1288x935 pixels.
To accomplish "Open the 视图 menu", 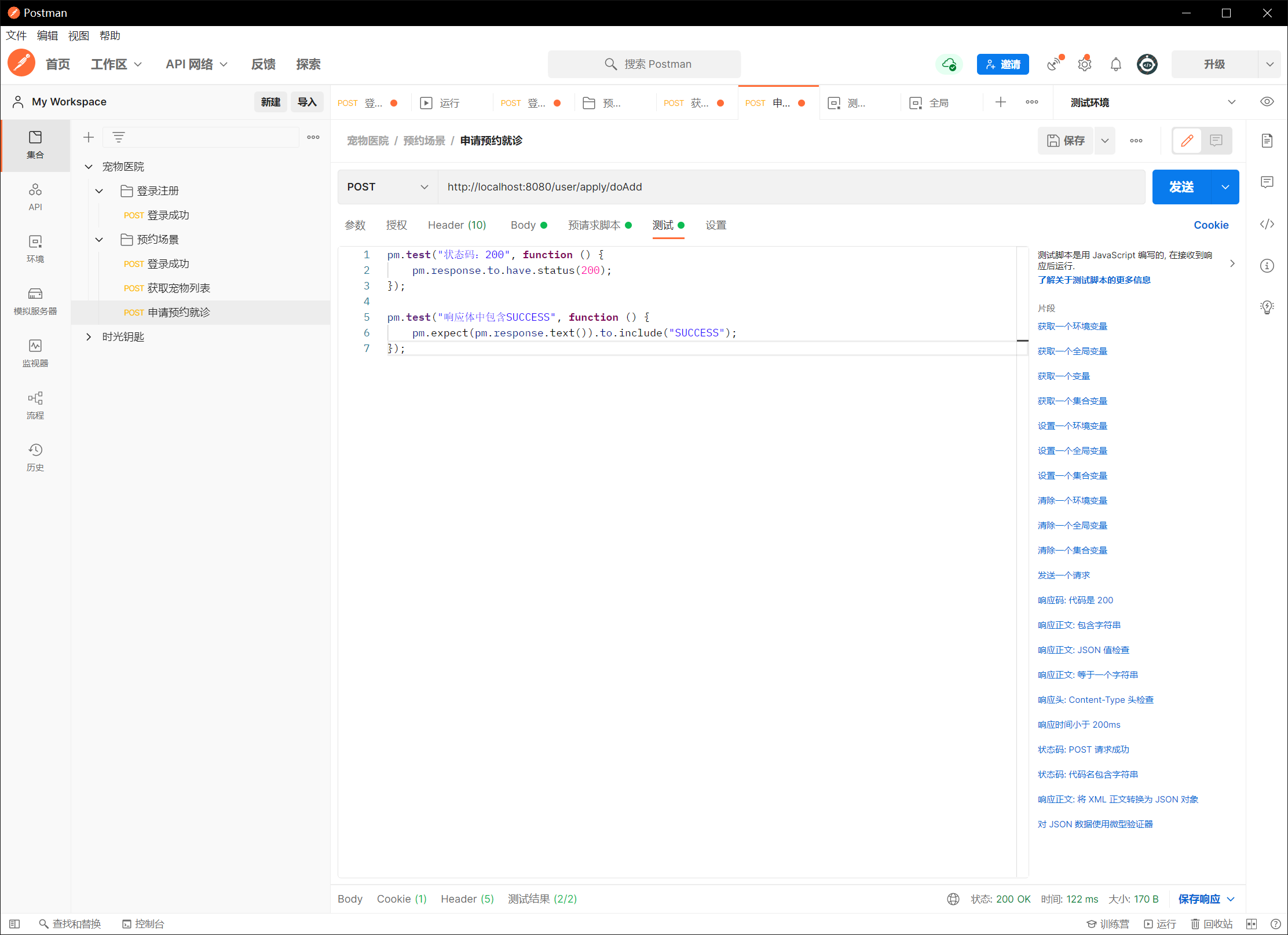I will 78,36.
